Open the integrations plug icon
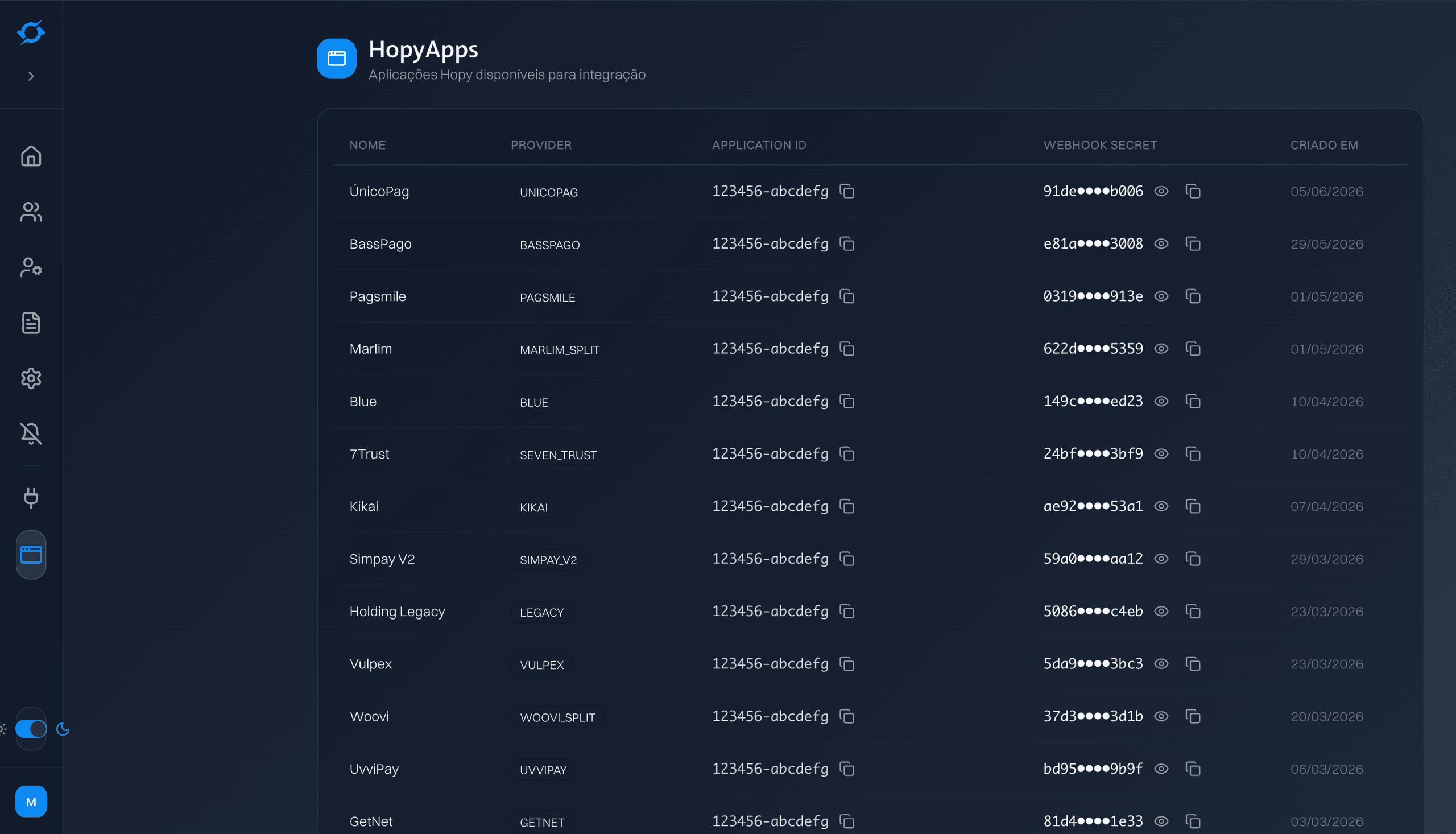 (x=31, y=497)
